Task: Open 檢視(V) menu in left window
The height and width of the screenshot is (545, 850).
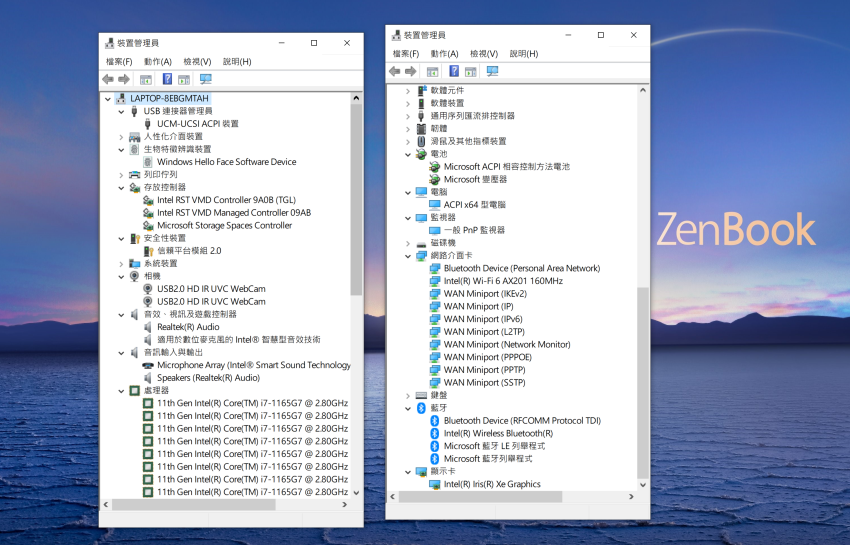Action: pos(197,62)
